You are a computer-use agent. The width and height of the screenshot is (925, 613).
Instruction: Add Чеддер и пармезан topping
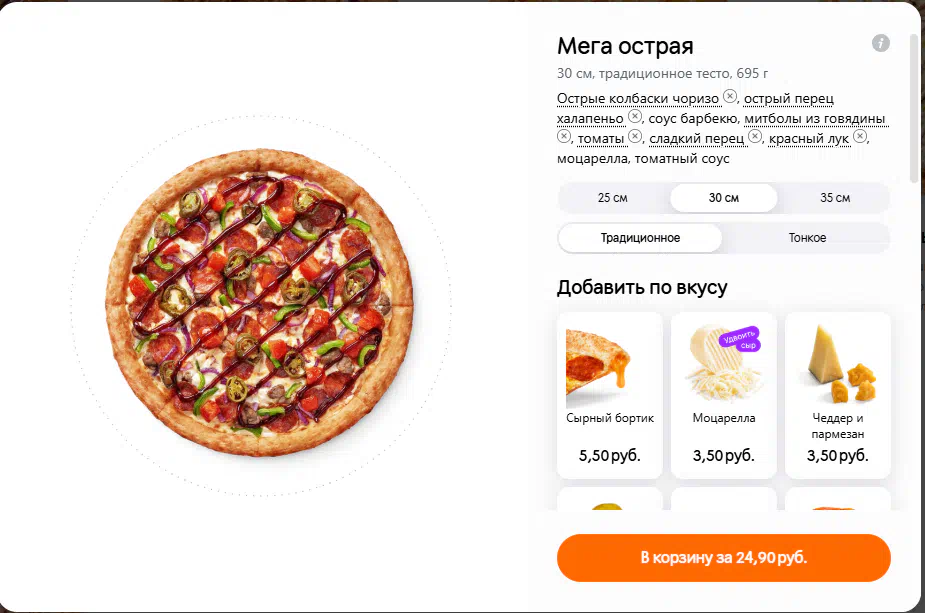(838, 395)
